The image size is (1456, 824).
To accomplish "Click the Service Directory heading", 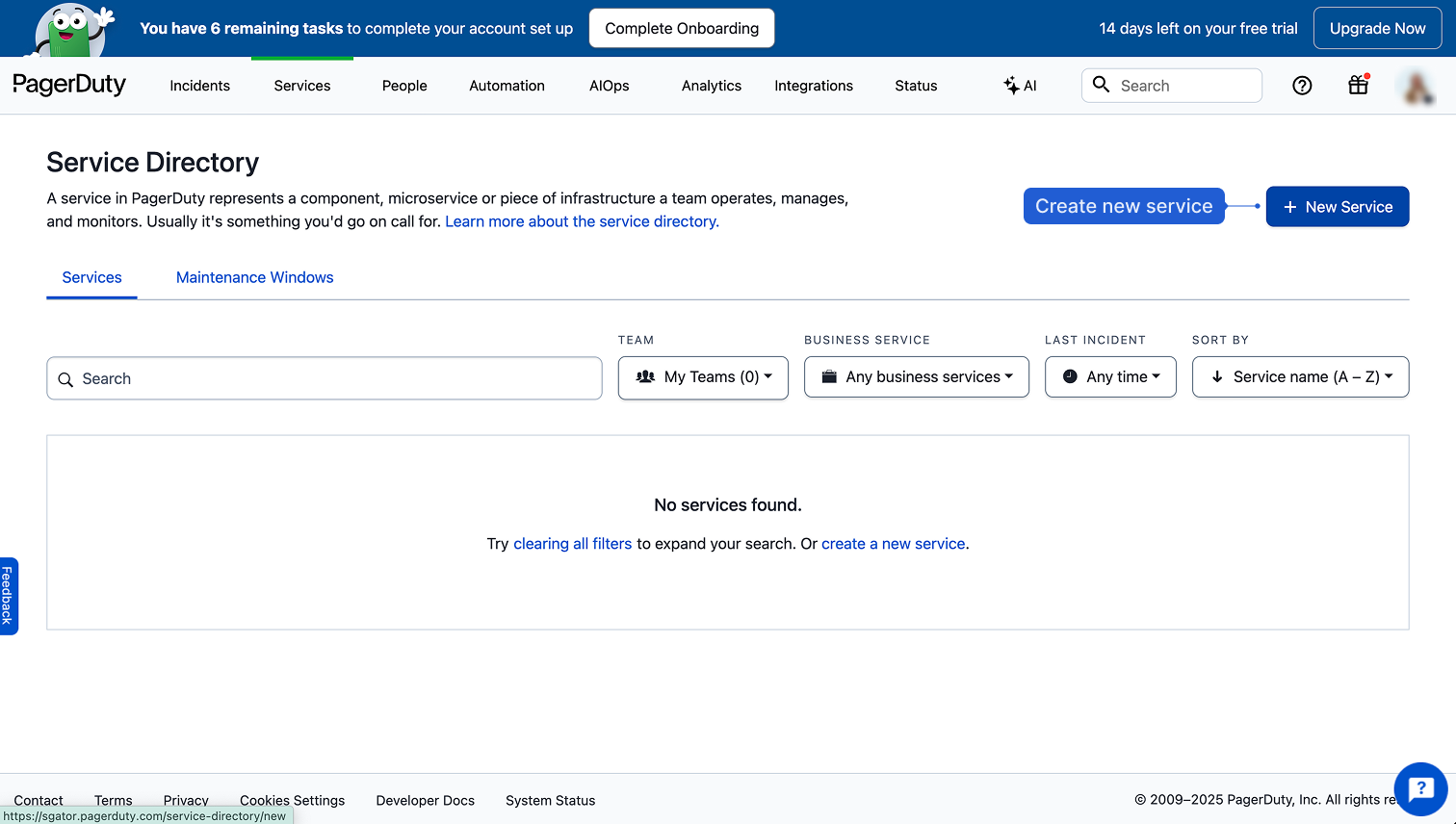I will [153, 163].
